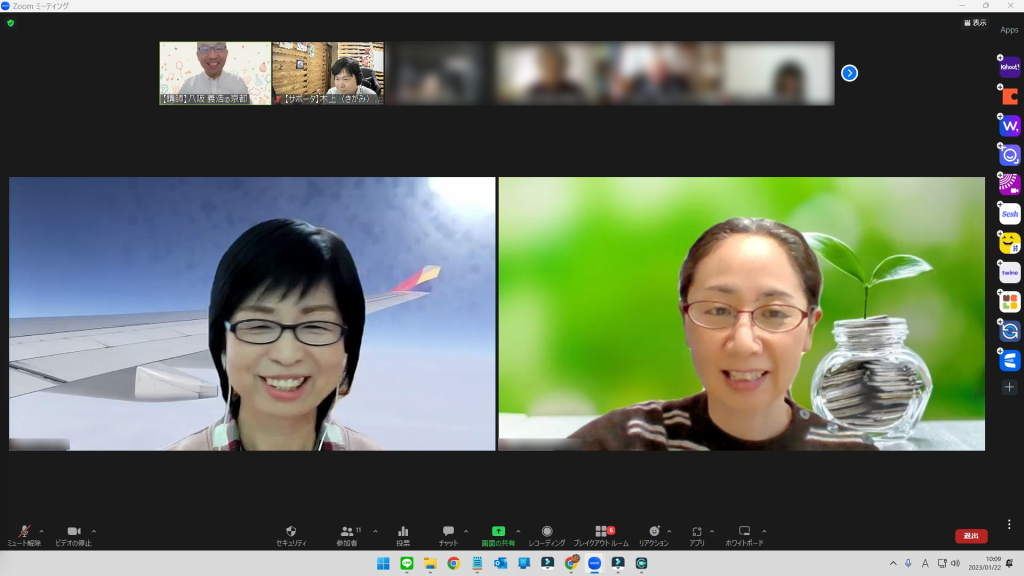Open the Whiteboard (ホワイトボード)
This screenshot has width=1024, height=576.
click(x=744, y=535)
